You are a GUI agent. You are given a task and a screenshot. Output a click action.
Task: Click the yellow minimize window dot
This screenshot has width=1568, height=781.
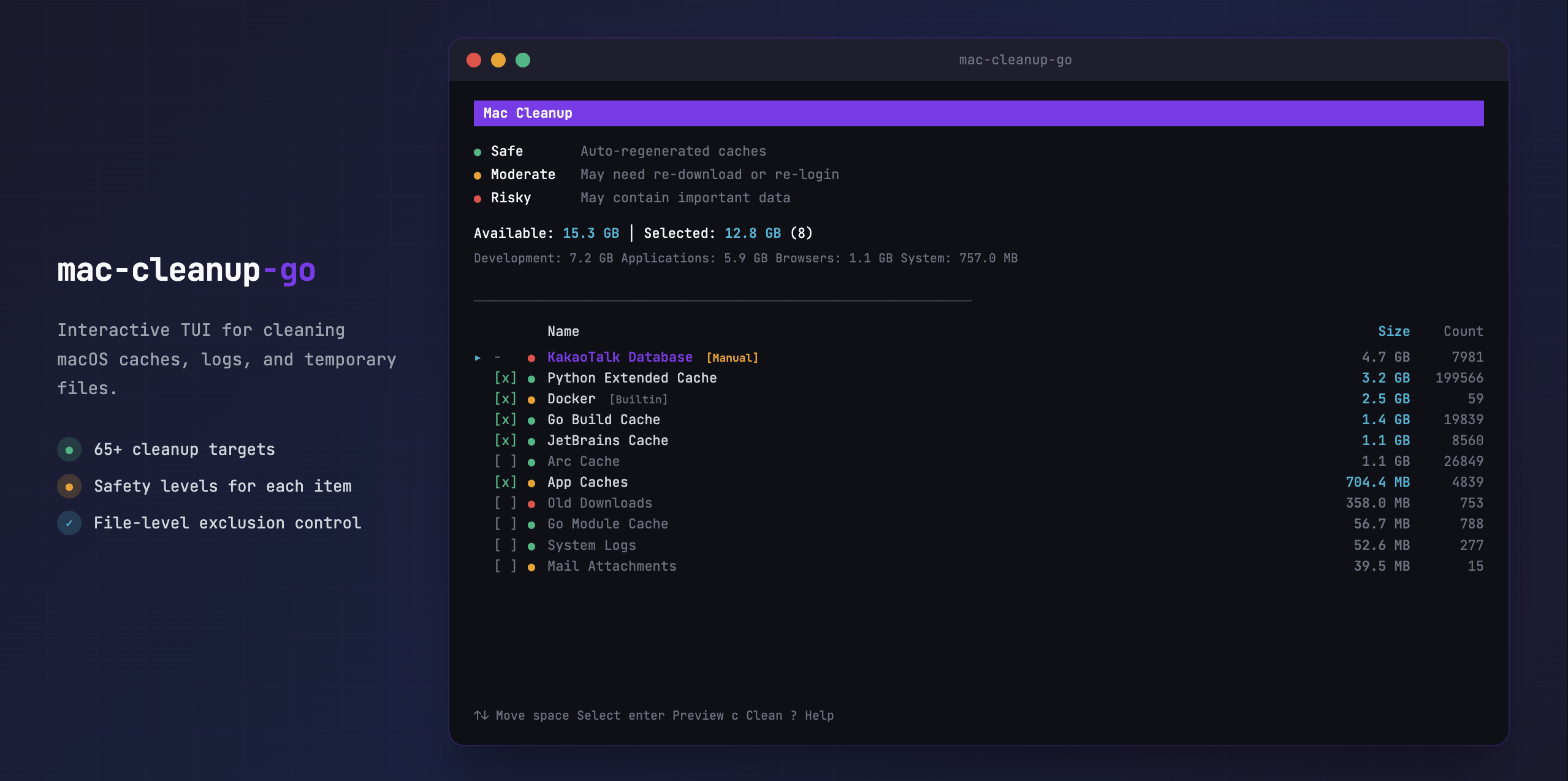point(498,60)
